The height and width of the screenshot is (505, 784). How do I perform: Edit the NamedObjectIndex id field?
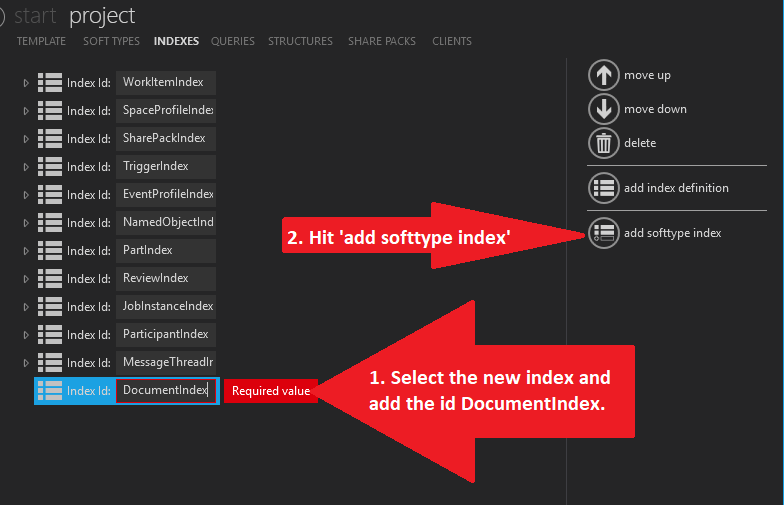pos(166,222)
